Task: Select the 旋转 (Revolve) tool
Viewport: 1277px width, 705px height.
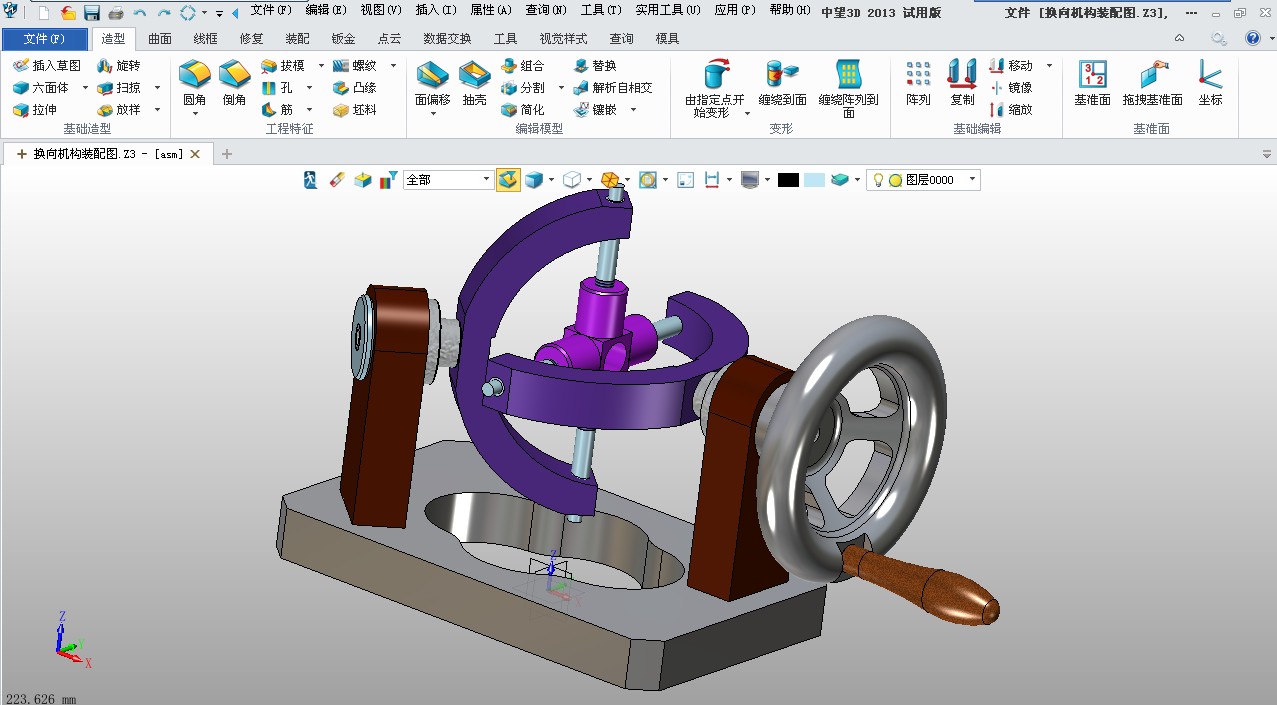Action: pyautogui.click(x=120, y=65)
